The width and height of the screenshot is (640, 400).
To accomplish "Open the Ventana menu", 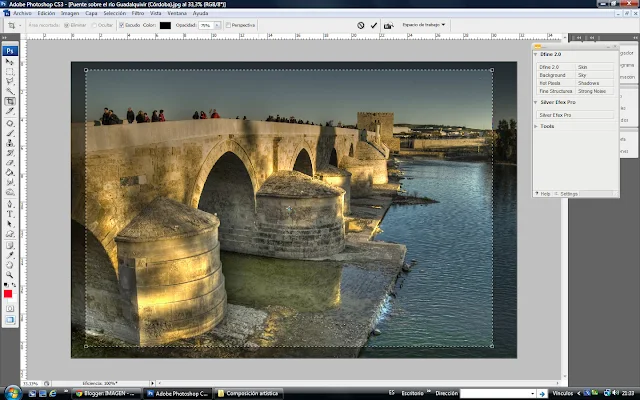I will [x=177, y=13].
